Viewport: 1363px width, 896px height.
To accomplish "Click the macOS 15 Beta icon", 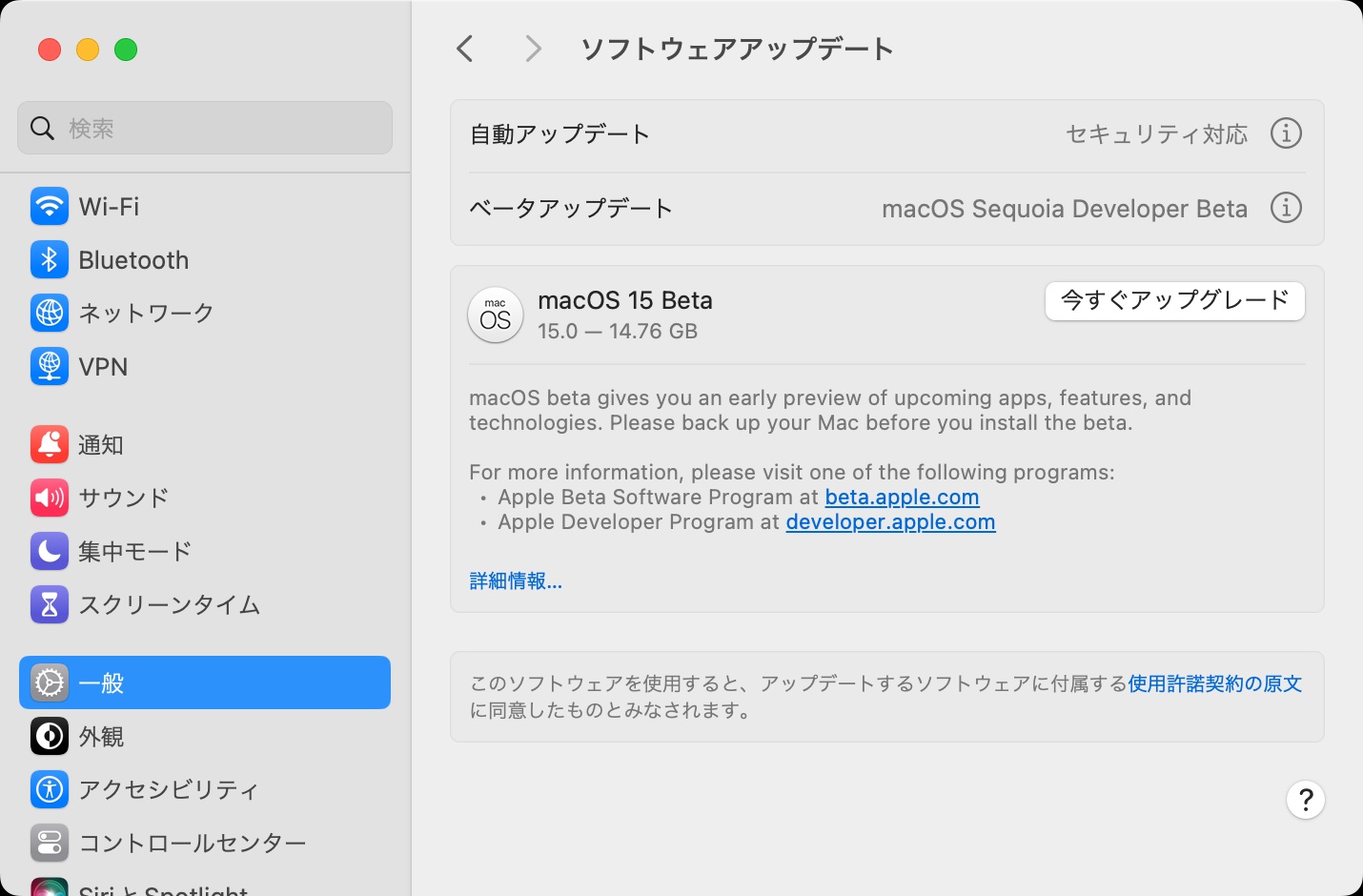I will tap(496, 315).
